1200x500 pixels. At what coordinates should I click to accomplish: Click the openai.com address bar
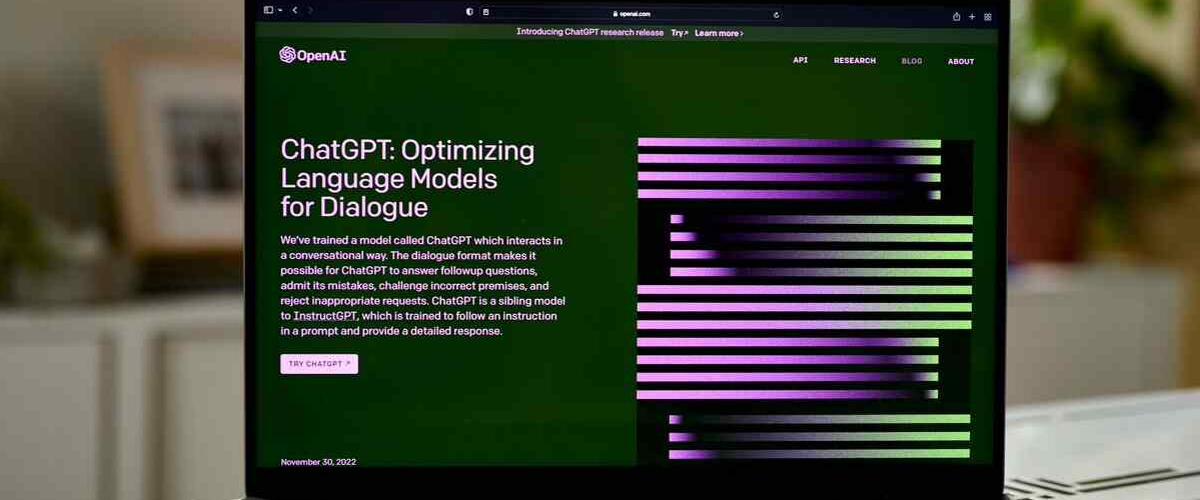pyautogui.click(x=631, y=14)
